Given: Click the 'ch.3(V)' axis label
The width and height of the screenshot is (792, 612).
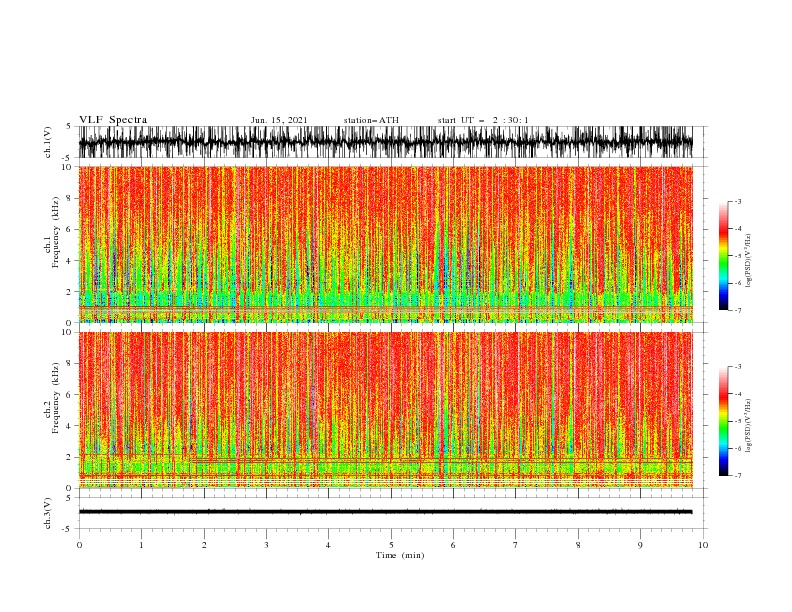Looking at the screenshot, I should pyautogui.click(x=48, y=513).
